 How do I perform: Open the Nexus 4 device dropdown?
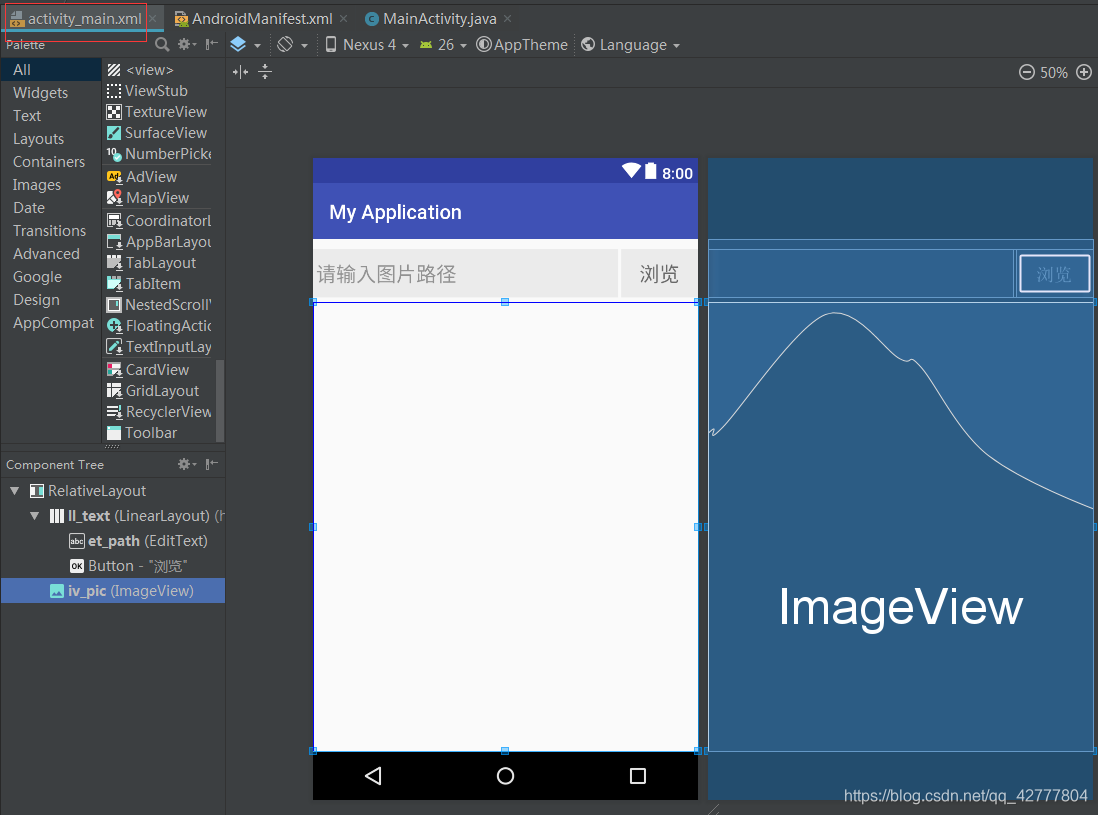(x=367, y=45)
